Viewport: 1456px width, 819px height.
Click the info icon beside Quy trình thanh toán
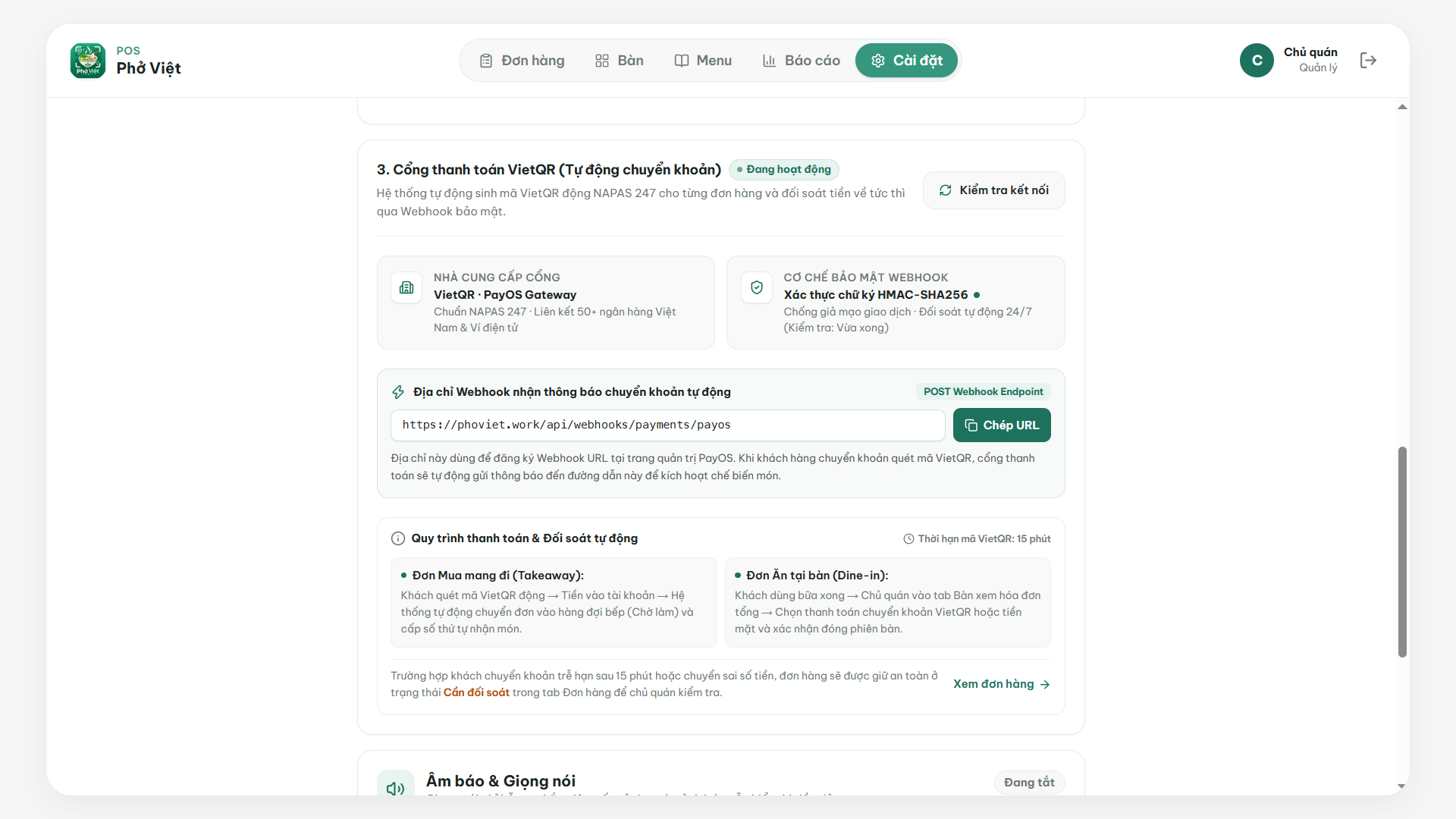pyautogui.click(x=398, y=538)
